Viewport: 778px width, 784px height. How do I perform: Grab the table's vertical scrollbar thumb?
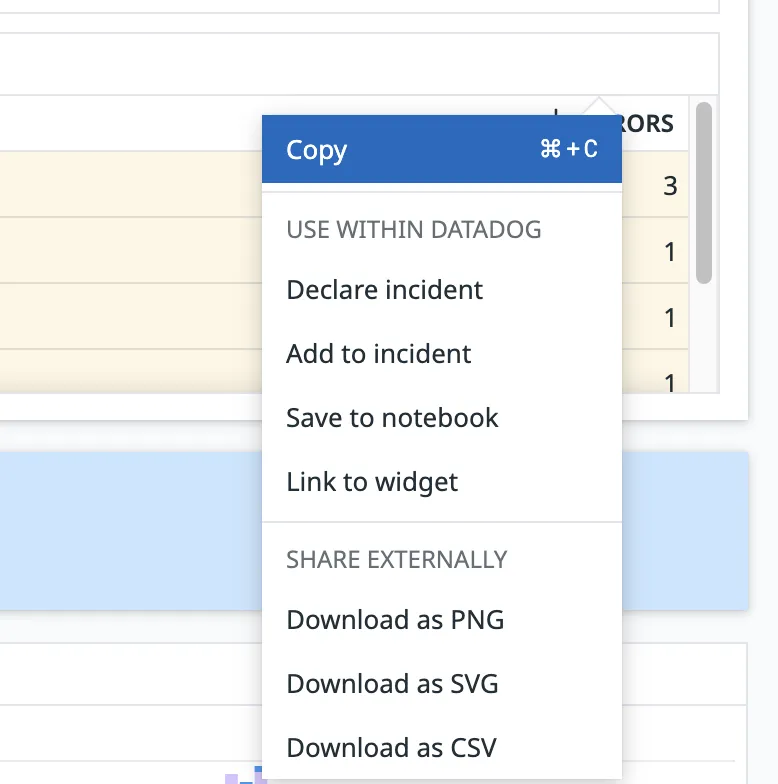coord(704,190)
